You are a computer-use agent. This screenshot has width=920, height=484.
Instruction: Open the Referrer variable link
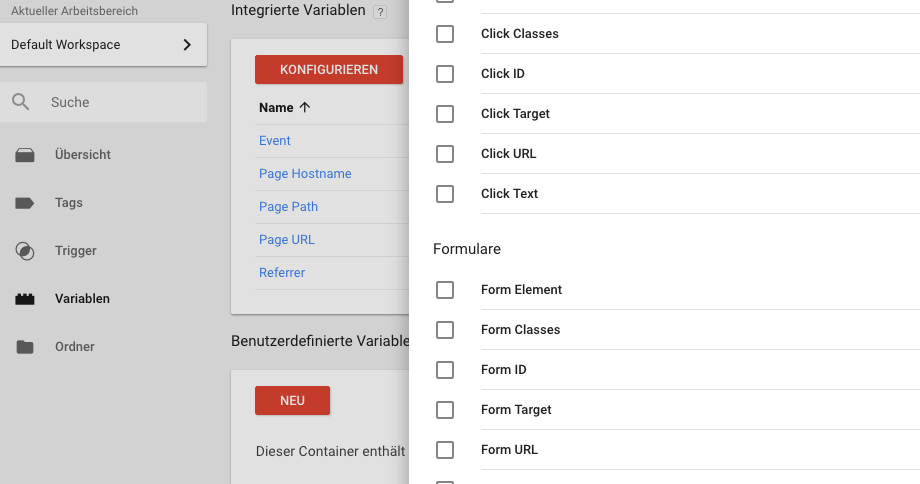pos(282,272)
